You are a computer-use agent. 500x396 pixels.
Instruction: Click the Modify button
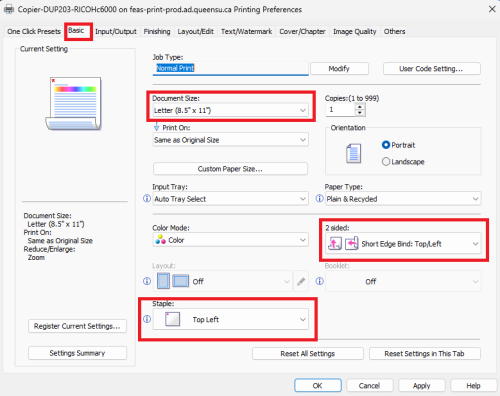(x=339, y=69)
